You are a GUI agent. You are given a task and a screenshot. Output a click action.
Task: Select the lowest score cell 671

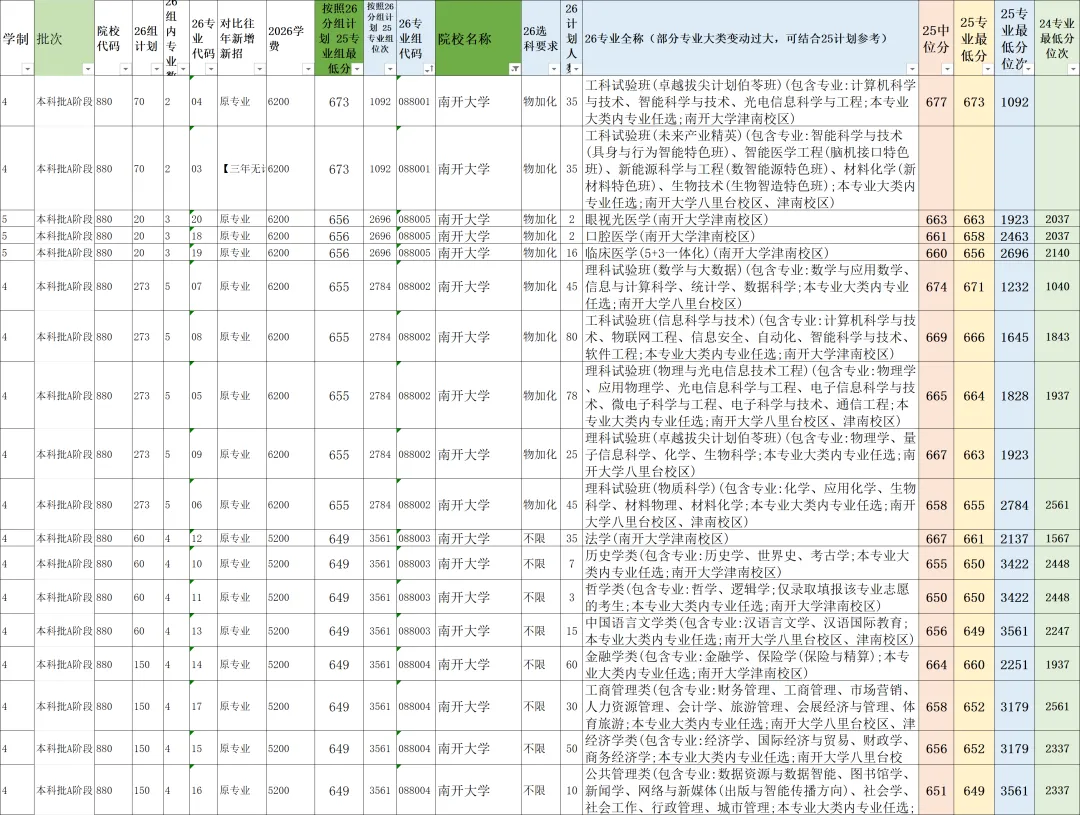click(974, 286)
